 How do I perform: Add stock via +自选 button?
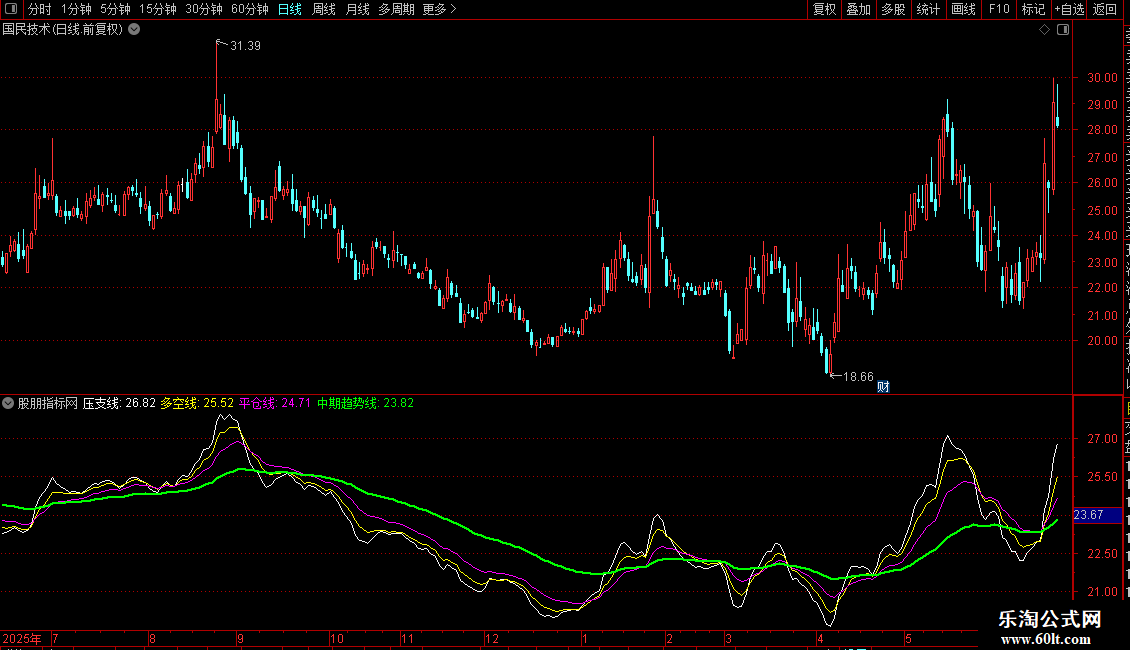1069,9
